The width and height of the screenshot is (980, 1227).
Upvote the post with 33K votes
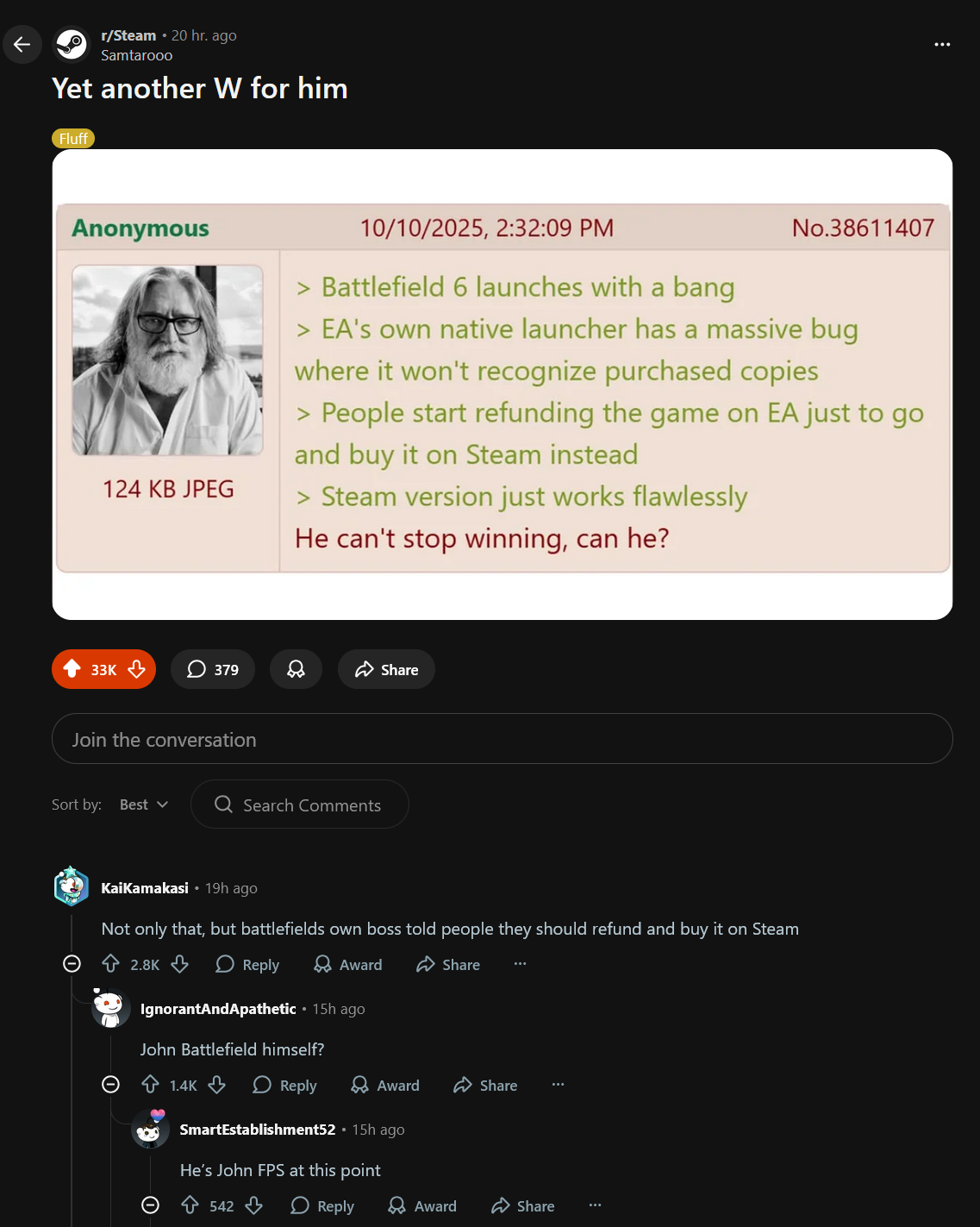click(72, 669)
